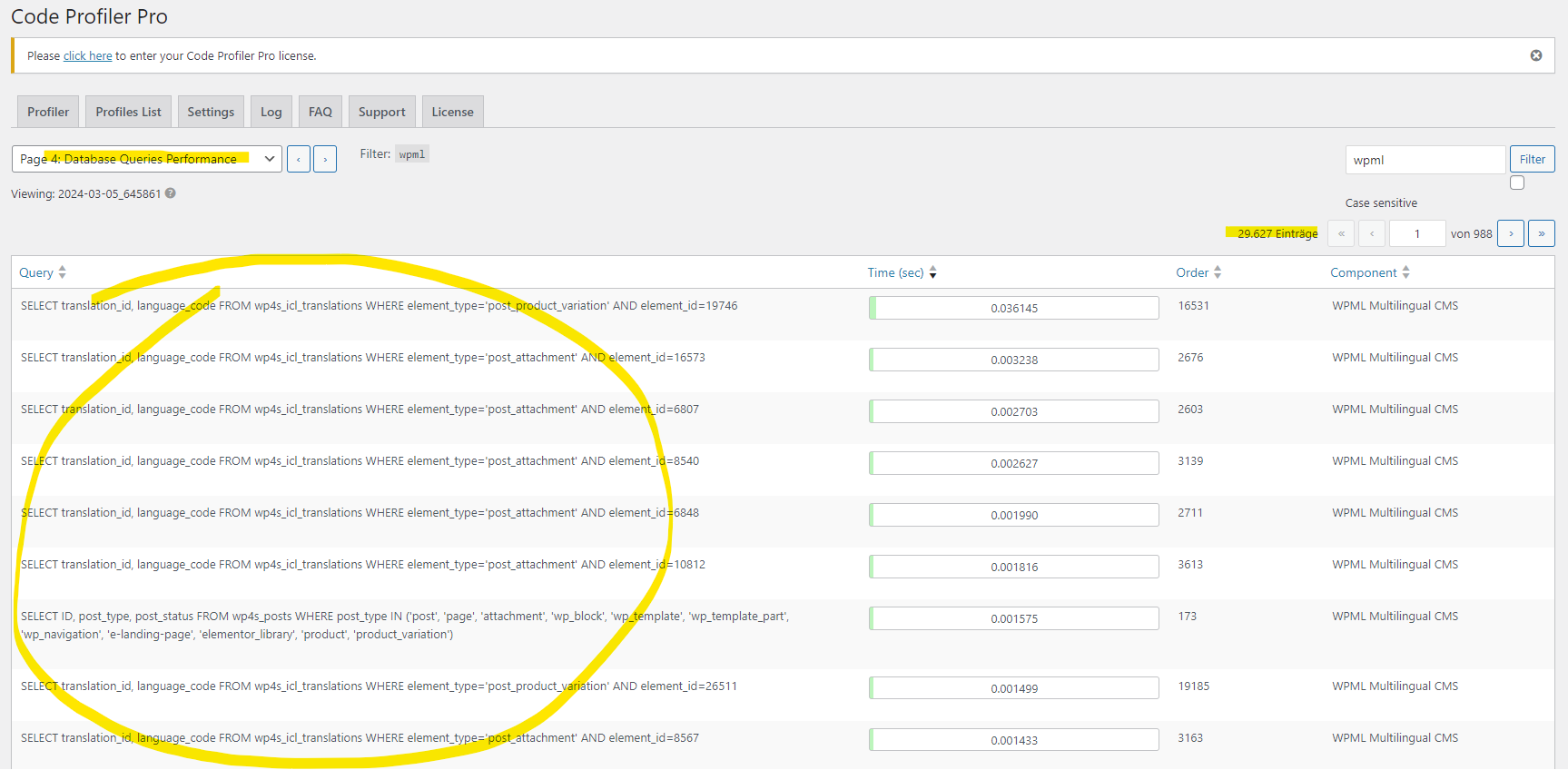Select the 'von 988' page total text
The image size is (1568, 770).
pyautogui.click(x=1471, y=233)
